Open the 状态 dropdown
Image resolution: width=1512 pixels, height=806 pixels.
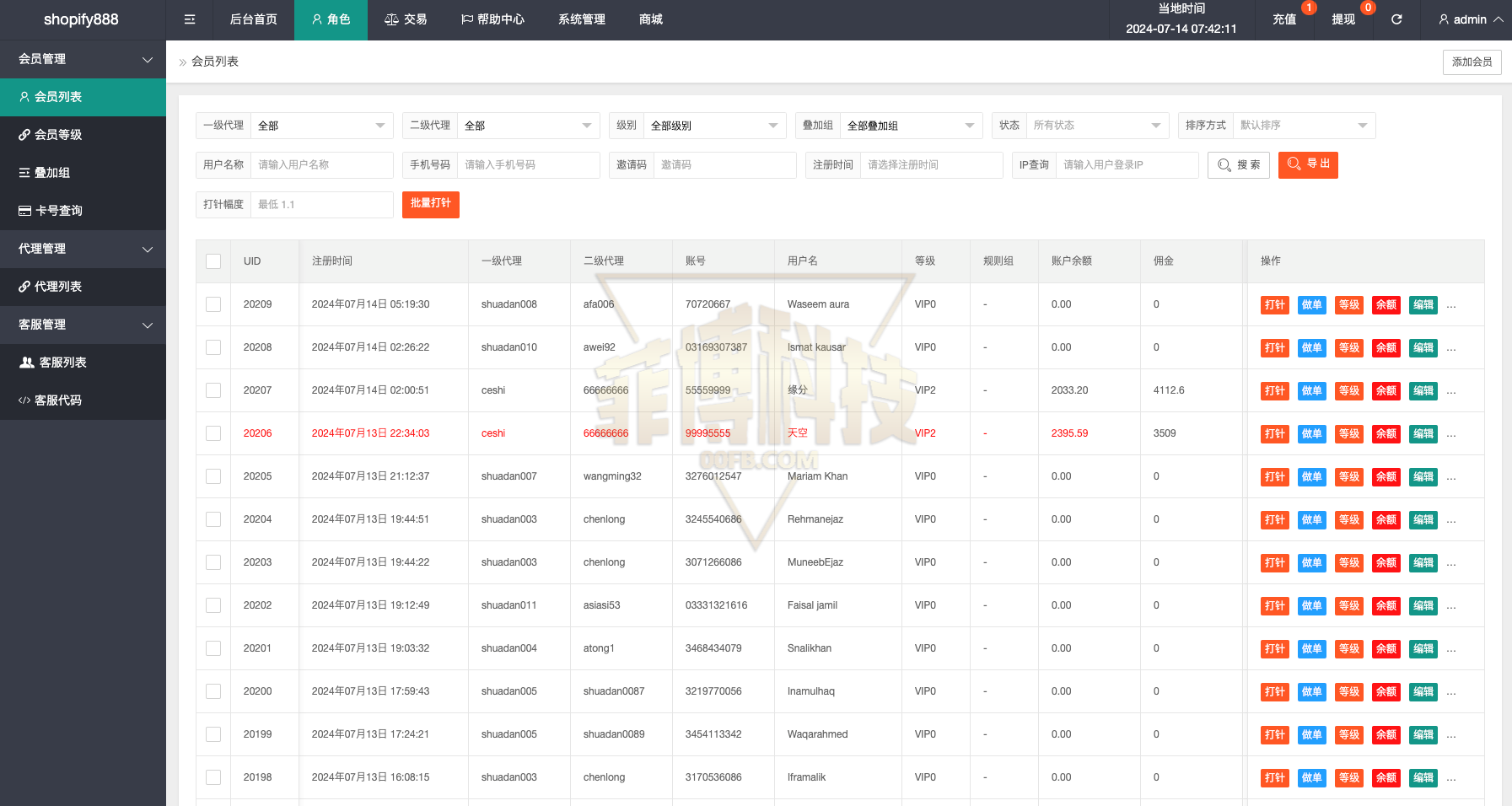pos(1097,126)
